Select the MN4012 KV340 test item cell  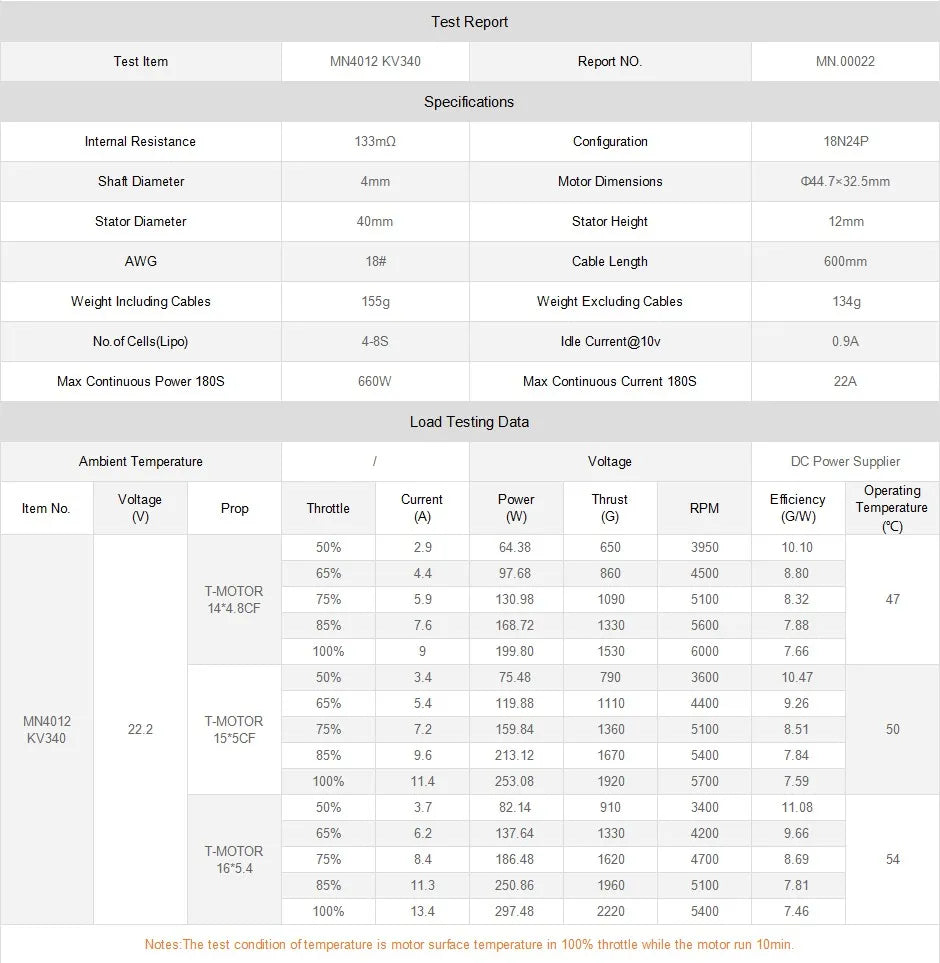pyautogui.click(x=375, y=61)
